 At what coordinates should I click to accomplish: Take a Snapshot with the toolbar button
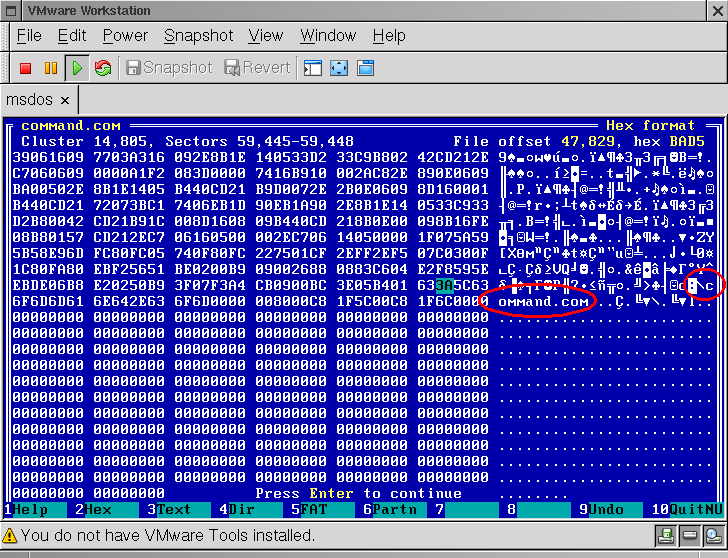169,68
